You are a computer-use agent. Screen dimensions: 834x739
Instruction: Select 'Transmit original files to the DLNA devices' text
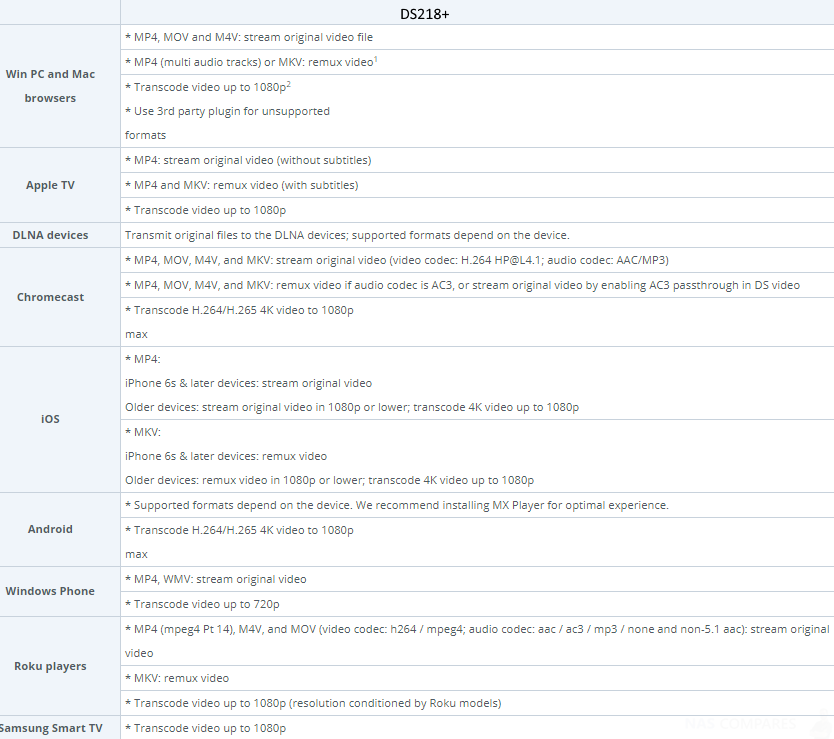pyautogui.click(x=347, y=235)
